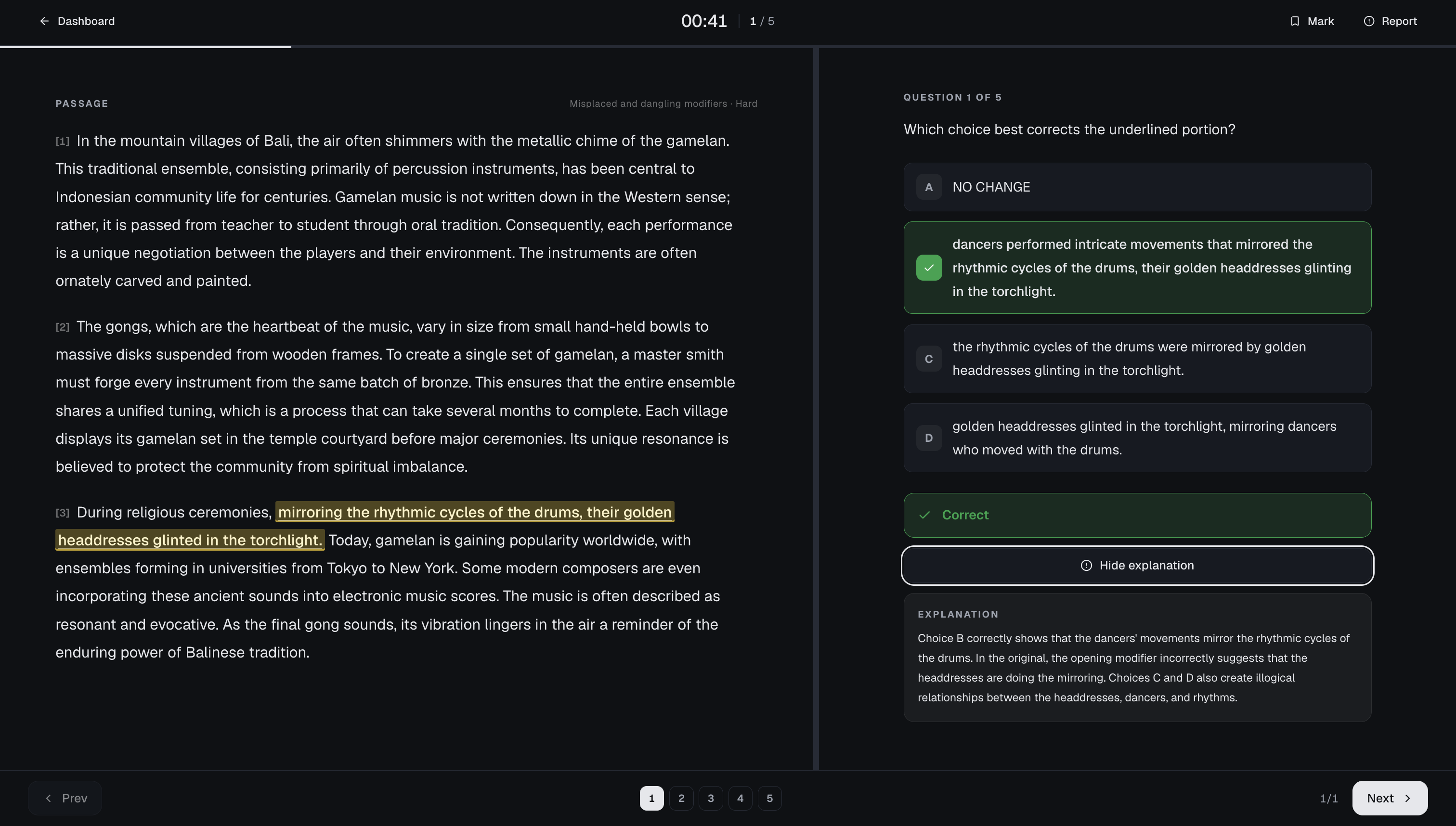Click the right chevron on the Next button
Viewport: 1456px width, 826px height.
(x=1408, y=798)
